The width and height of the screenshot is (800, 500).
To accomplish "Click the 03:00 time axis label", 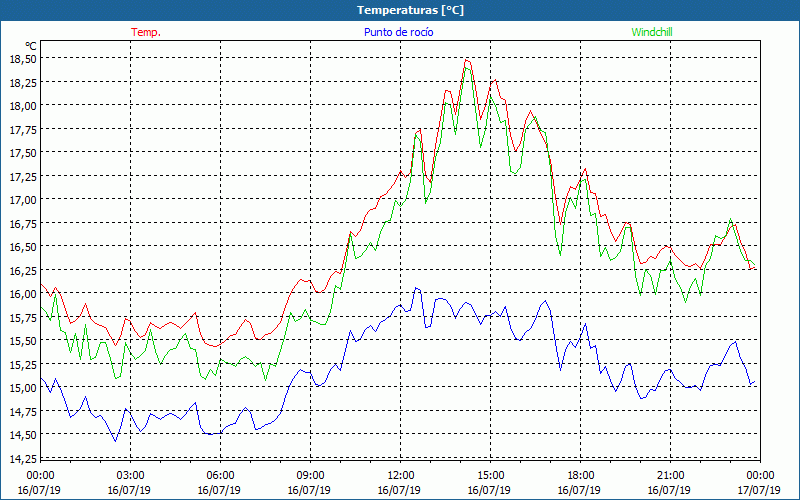I will tap(131, 476).
